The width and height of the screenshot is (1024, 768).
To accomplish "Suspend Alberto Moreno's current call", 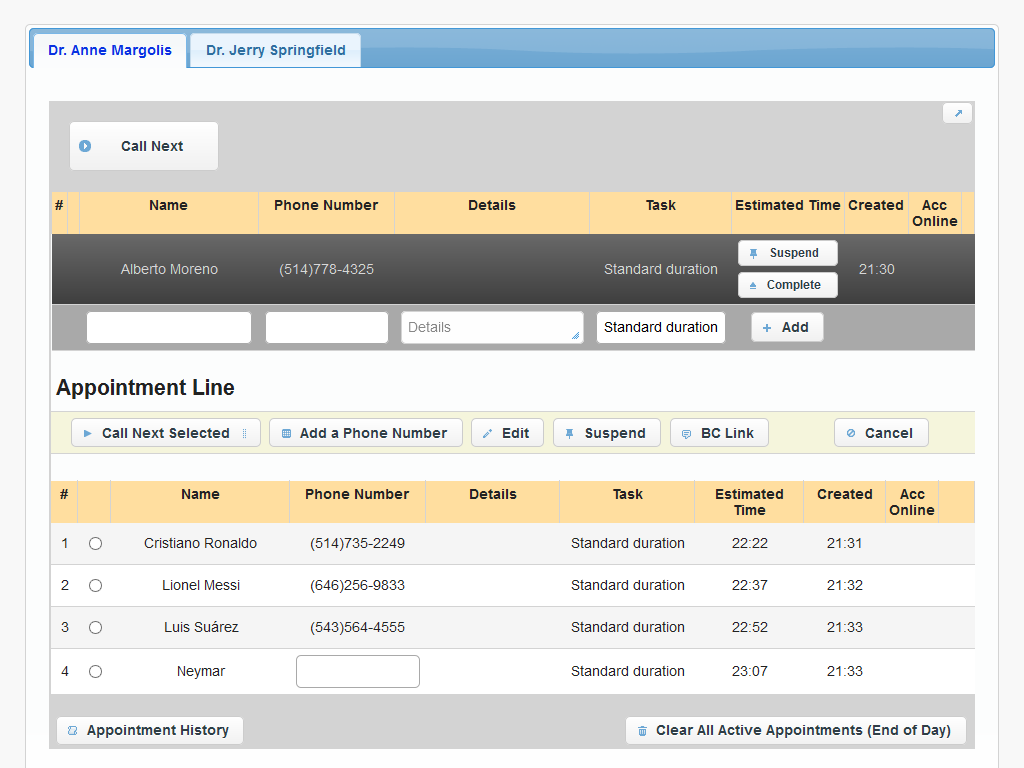I will tap(787, 254).
